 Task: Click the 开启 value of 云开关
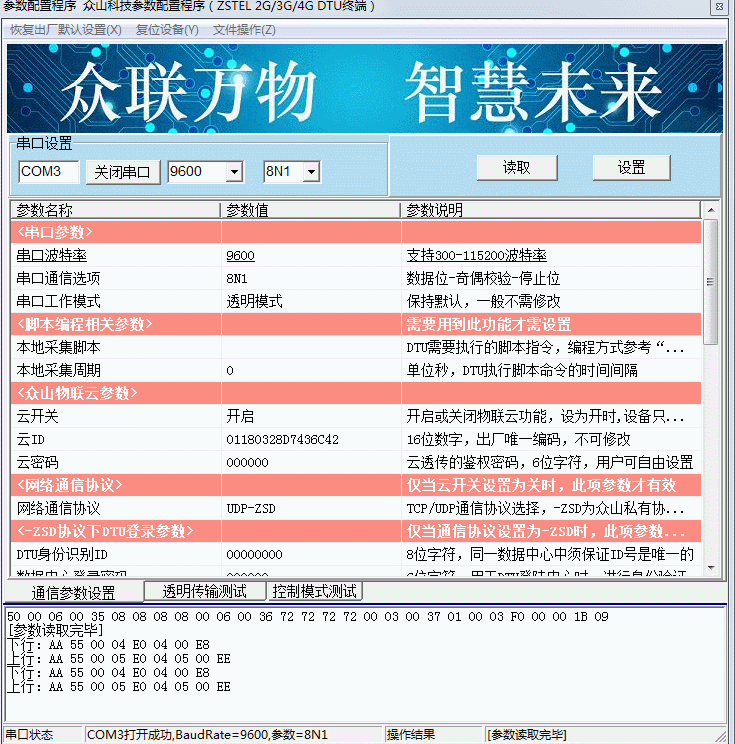[x=240, y=416]
